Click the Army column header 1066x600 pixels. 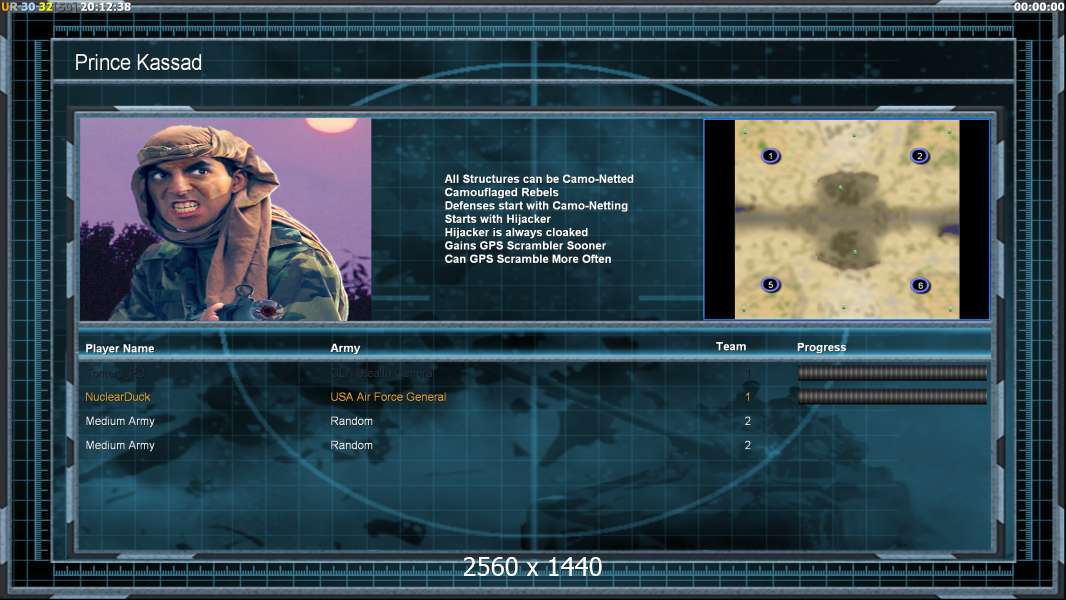(345, 348)
